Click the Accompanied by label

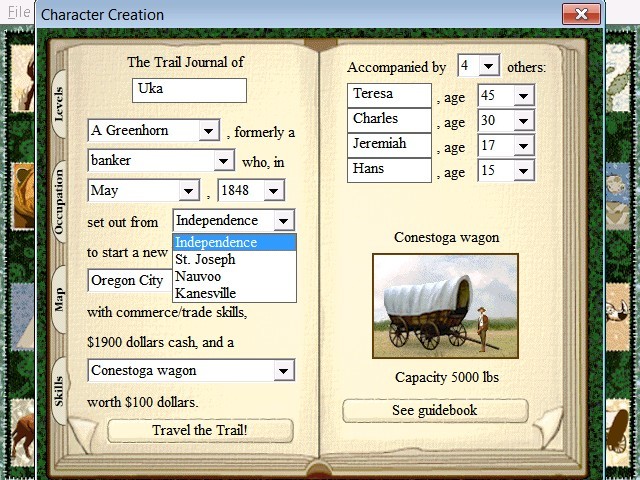(x=396, y=67)
